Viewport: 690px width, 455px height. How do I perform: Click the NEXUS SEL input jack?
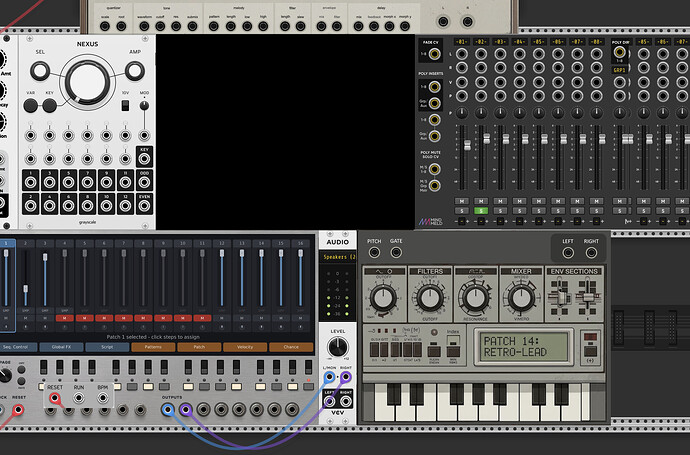point(40,71)
